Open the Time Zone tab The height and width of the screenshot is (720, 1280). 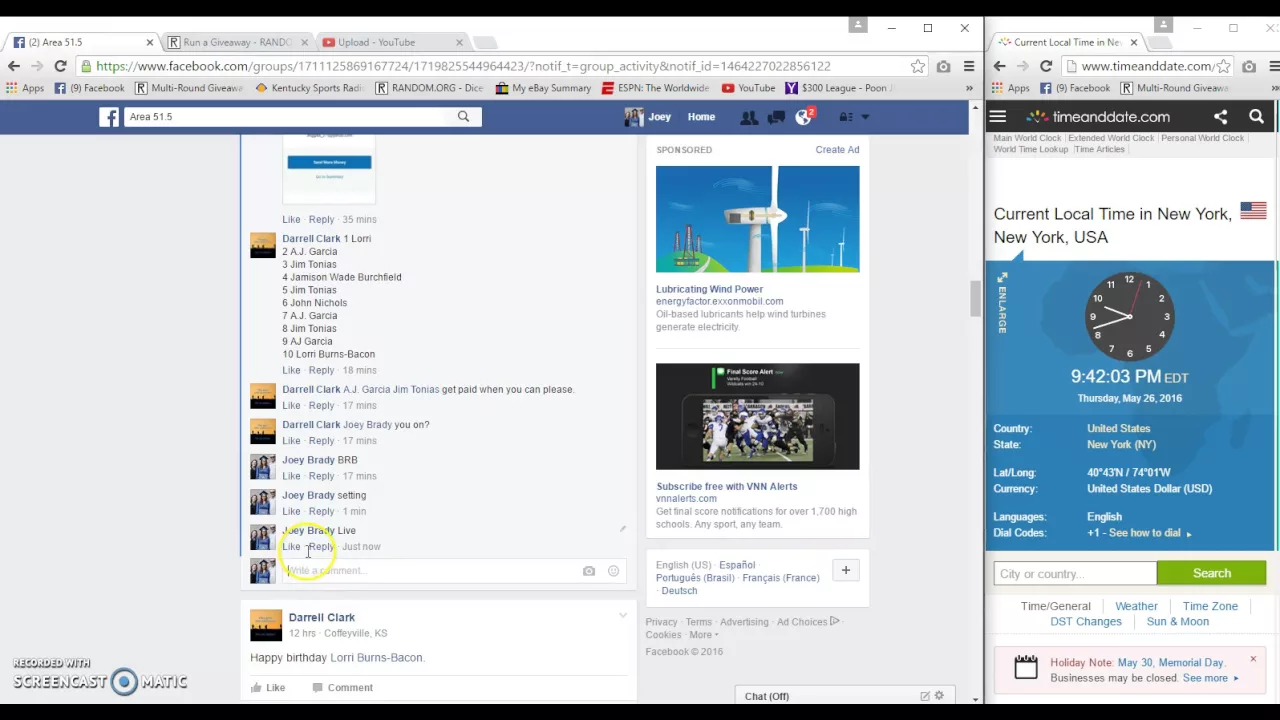pyautogui.click(x=1210, y=606)
